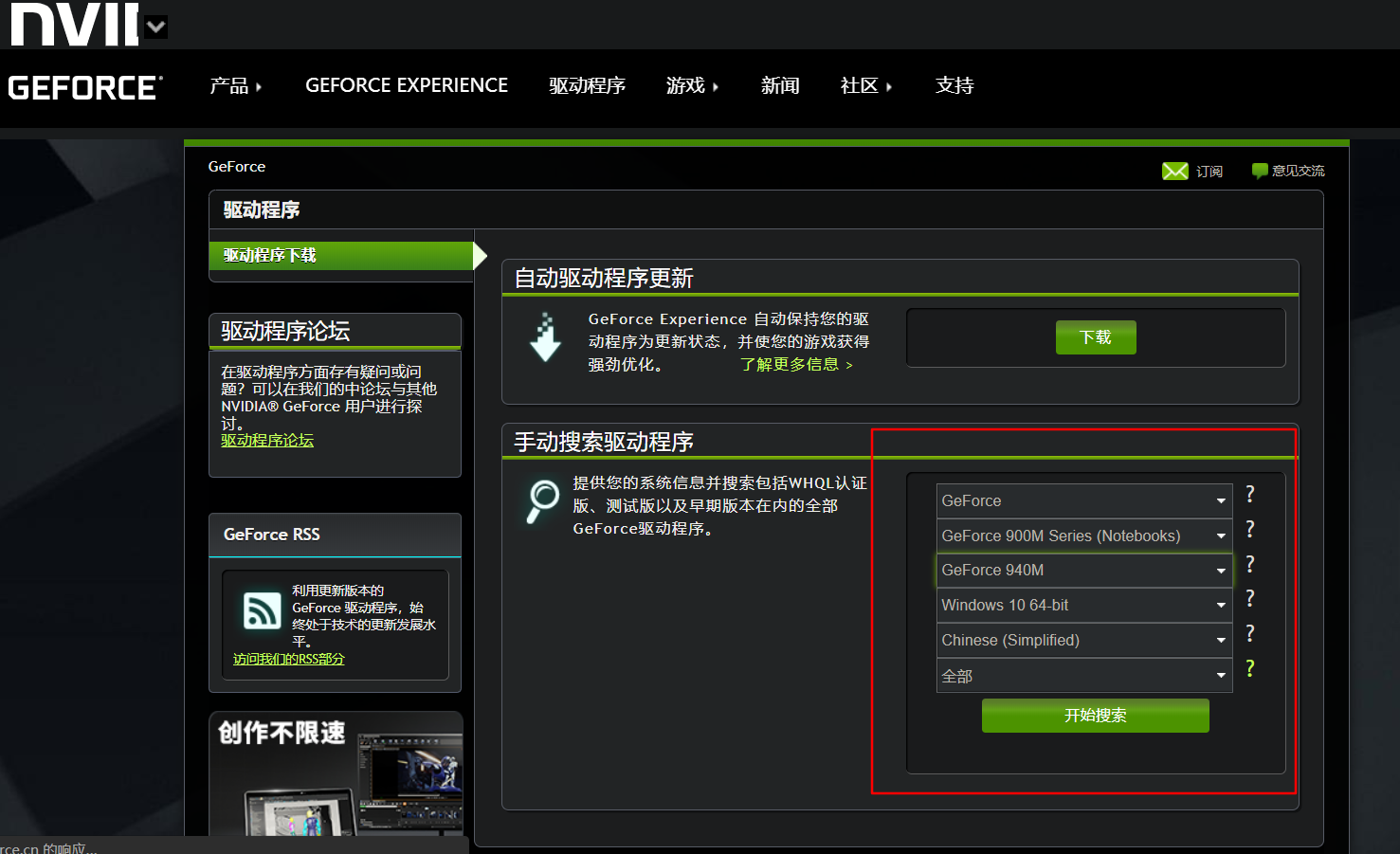The image size is (1400, 854).
Task: Click the 开始搜索 button
Action: point(1096,716)
